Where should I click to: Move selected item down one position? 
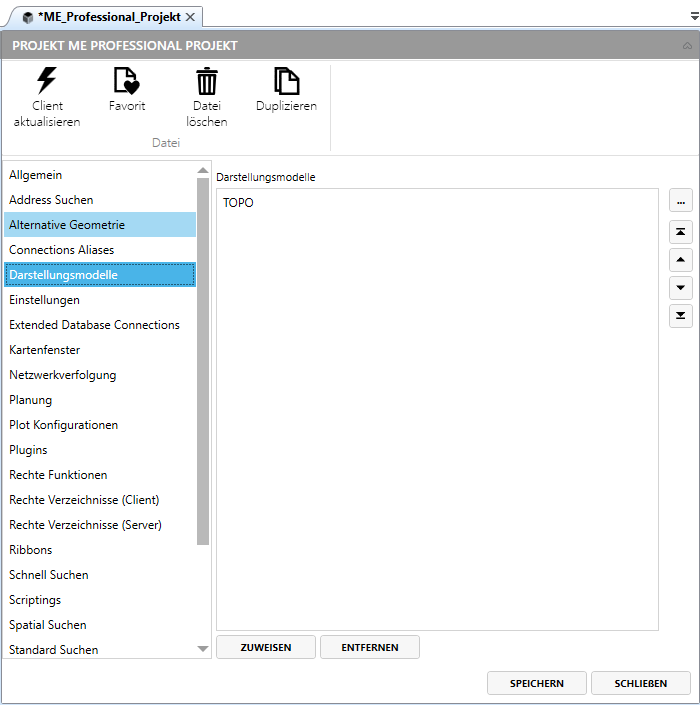click(680, 288)
